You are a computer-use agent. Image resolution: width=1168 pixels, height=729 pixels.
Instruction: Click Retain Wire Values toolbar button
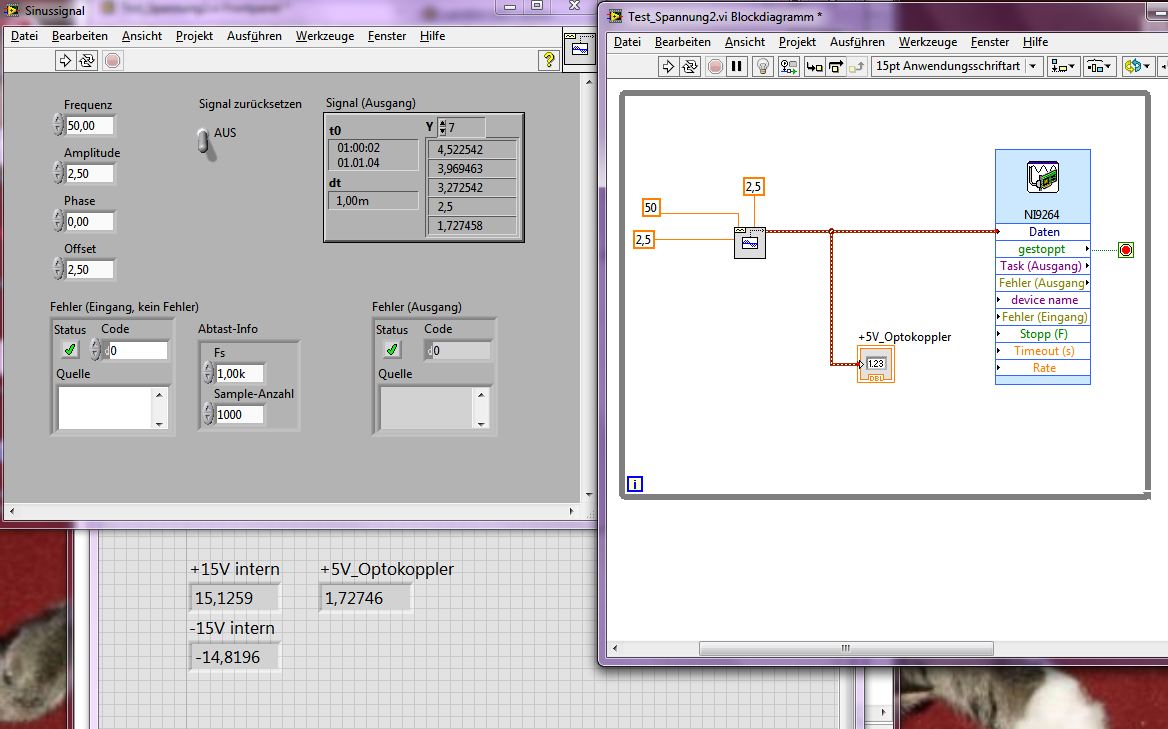click(x=789, y=67)
